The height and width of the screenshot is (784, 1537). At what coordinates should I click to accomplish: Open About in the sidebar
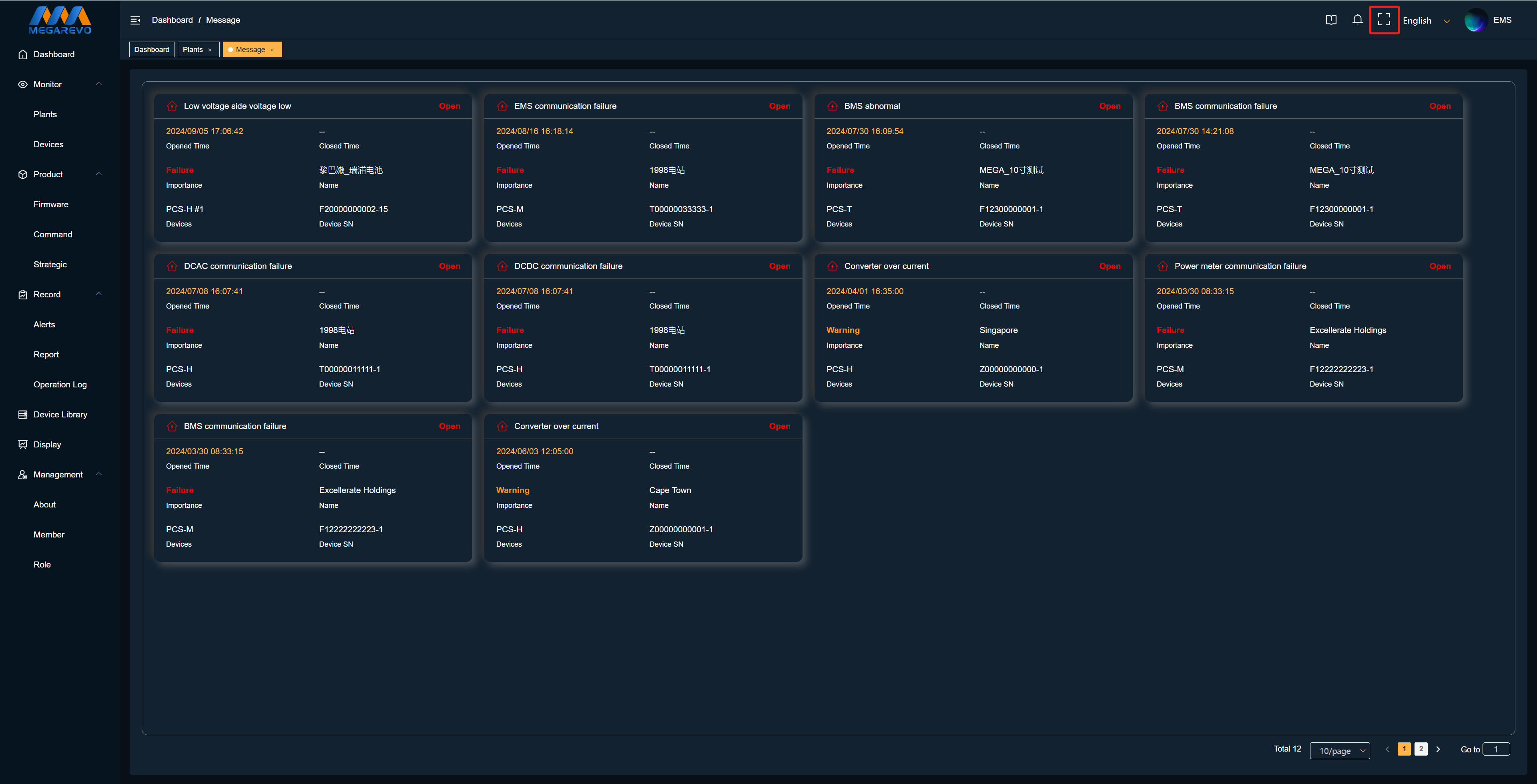tap(44, 504)
